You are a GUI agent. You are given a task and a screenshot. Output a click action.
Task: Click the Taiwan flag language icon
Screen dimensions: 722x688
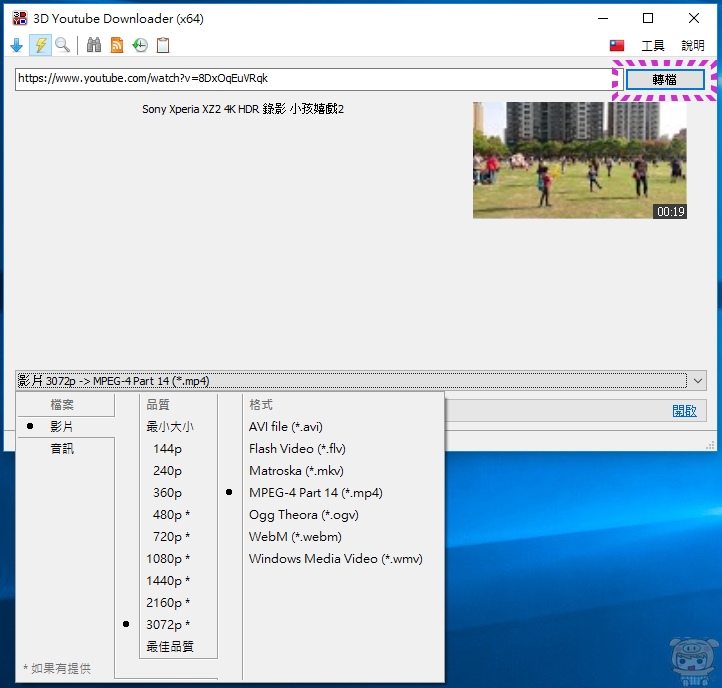(617, 46)
